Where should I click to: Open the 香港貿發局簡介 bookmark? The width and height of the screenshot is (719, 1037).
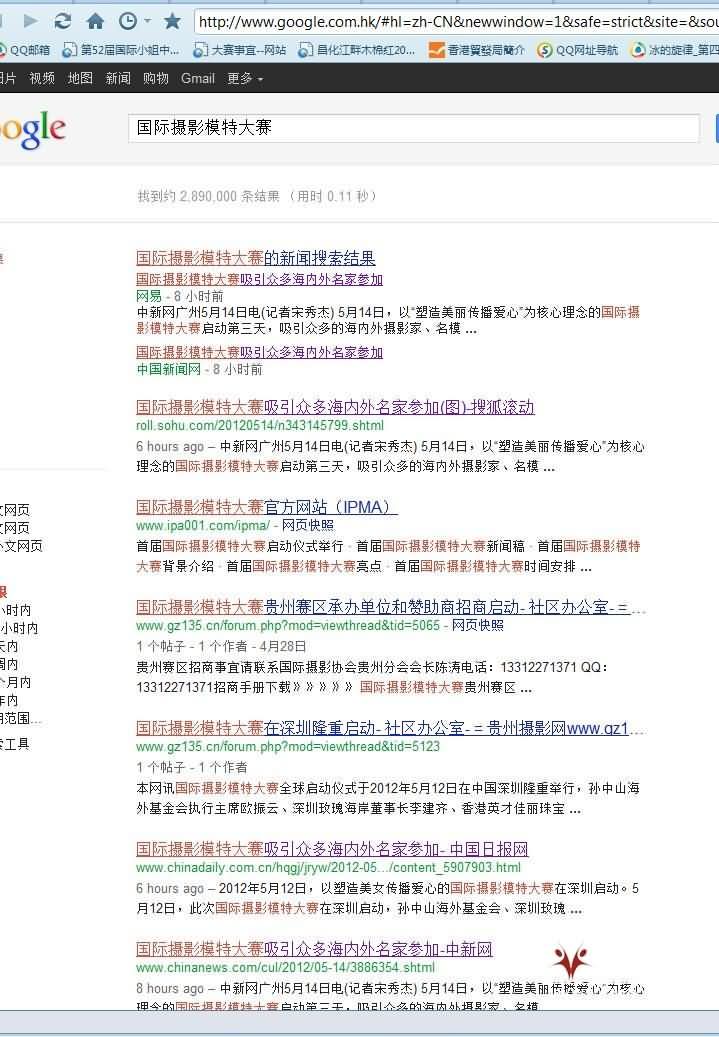coord(477,50)
